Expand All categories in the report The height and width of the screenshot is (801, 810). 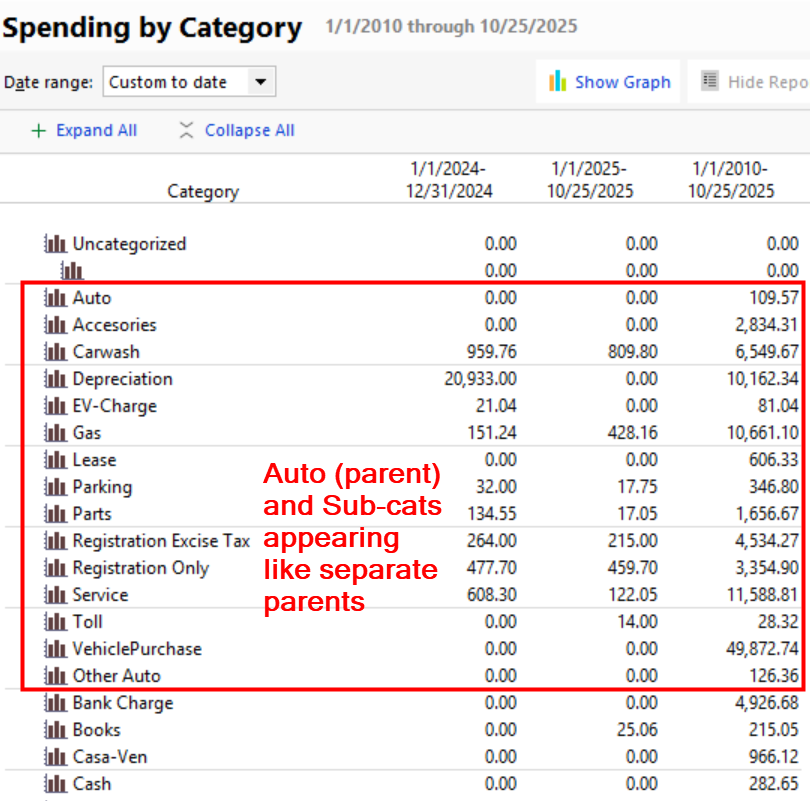pyautogui.click(x=84, y=130)
